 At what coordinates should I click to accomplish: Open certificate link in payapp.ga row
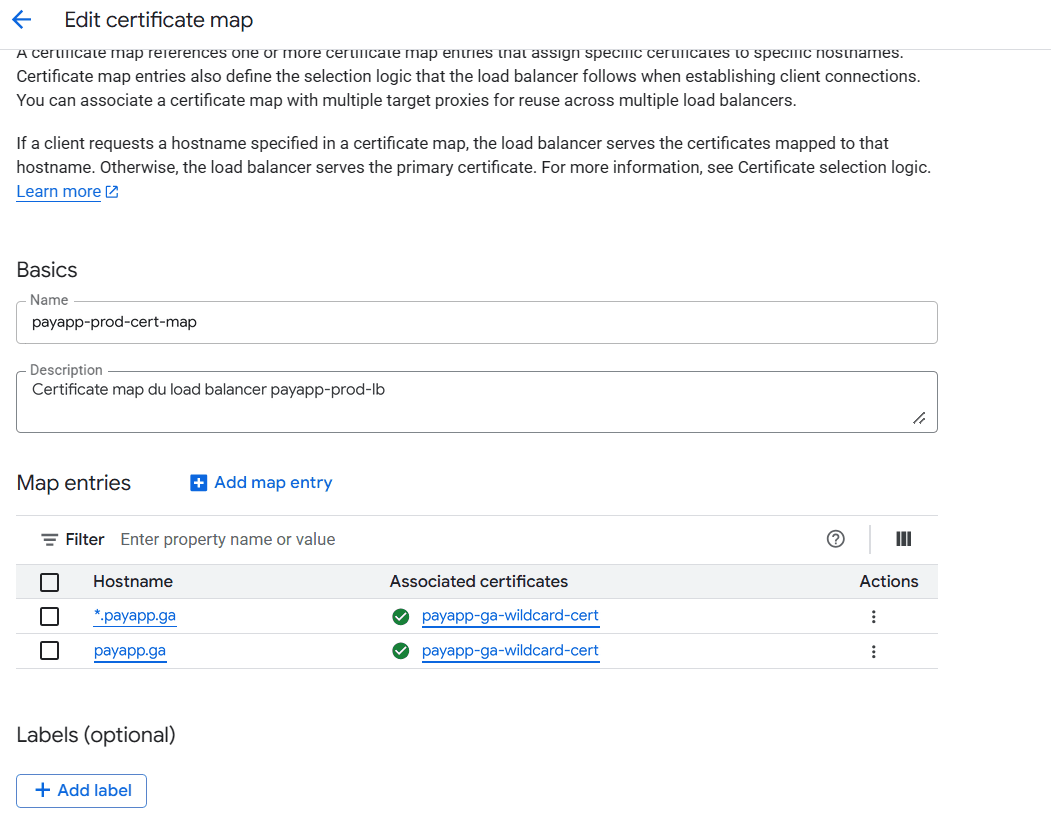click(510, 651)
